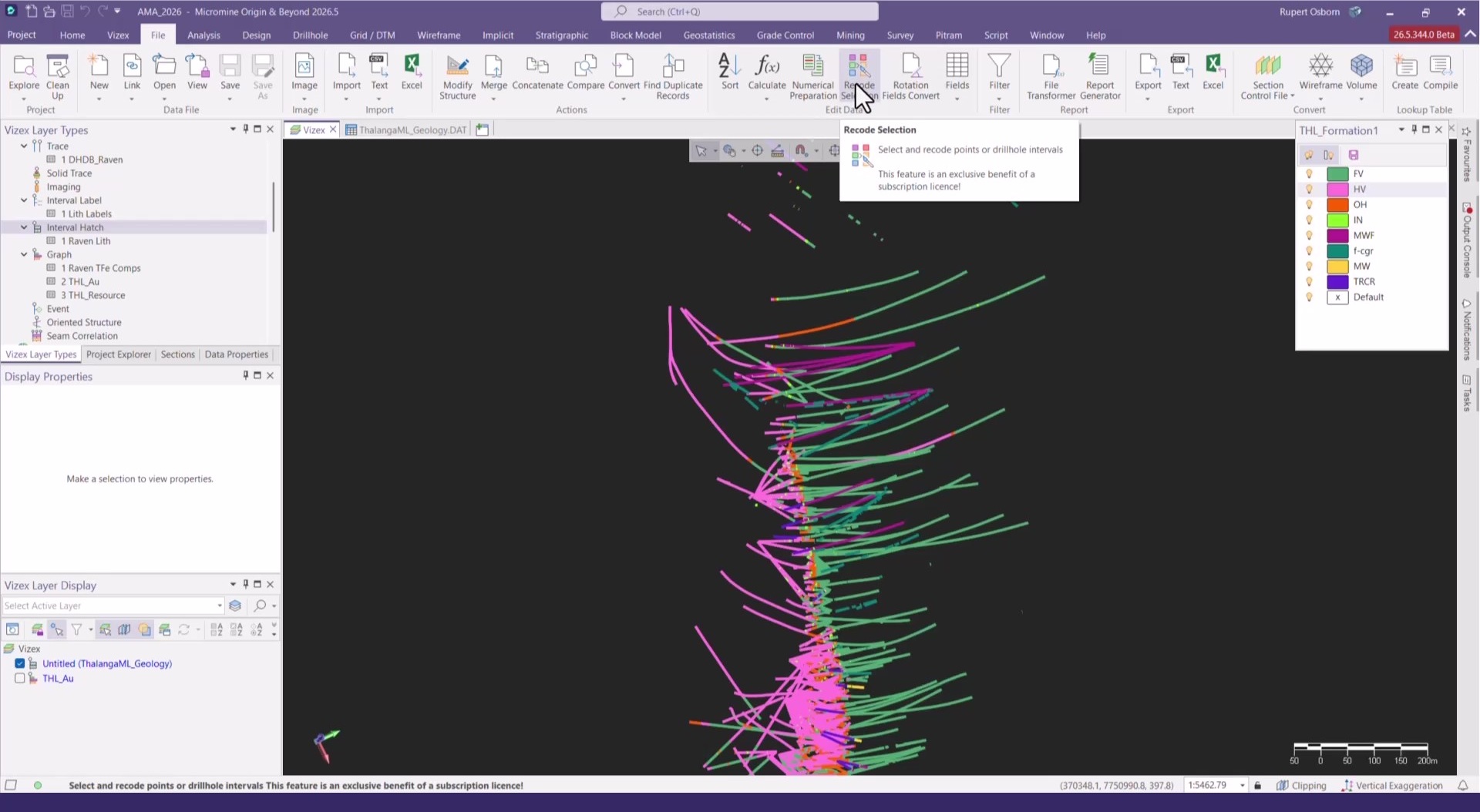Image resolution: width=1480 pixels, height=812 pixels.
Task: Open the Drillhole ribbon tab
Action: coord(310,35)
